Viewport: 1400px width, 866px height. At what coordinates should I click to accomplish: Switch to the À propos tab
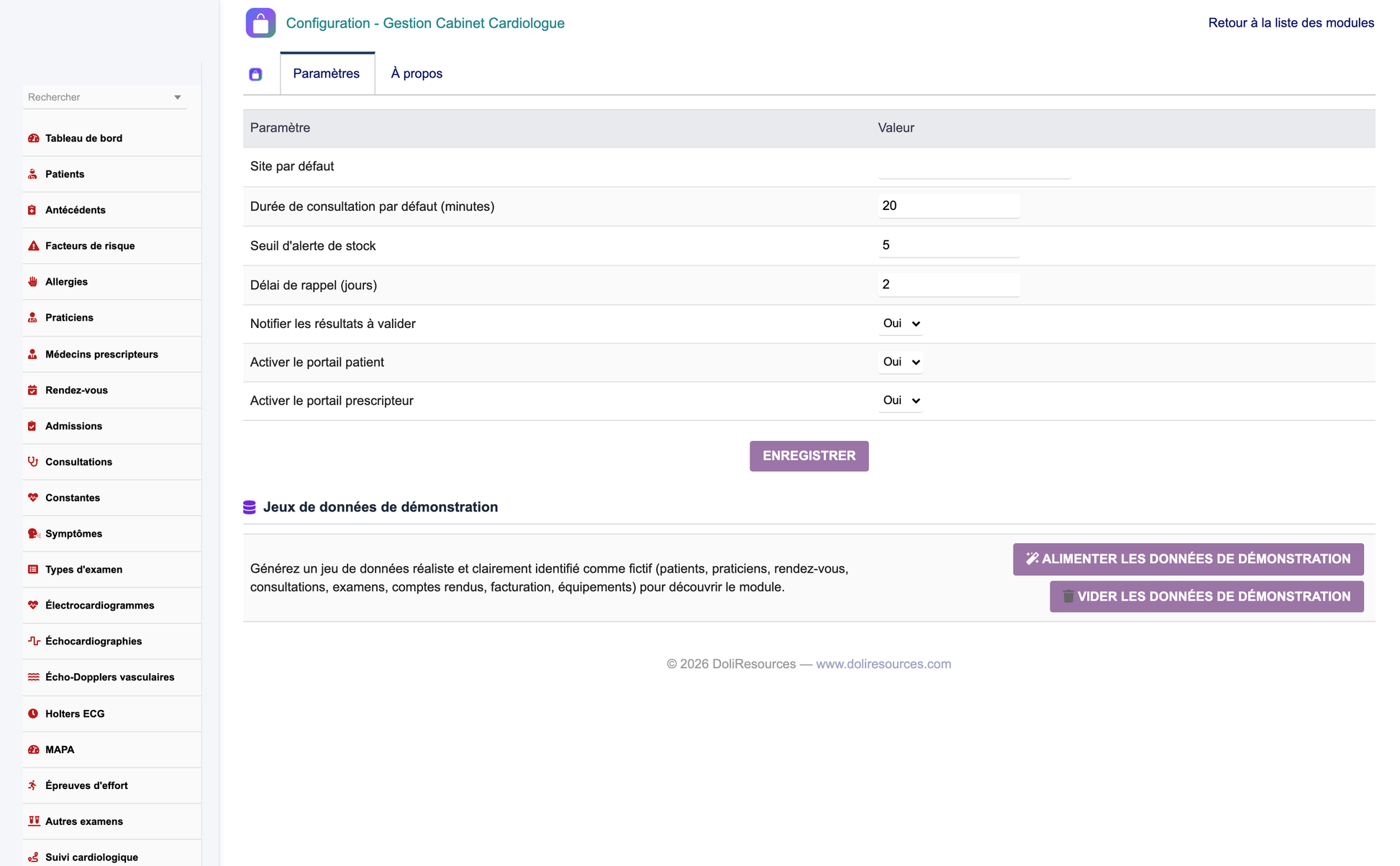click(x=417, y=73)
